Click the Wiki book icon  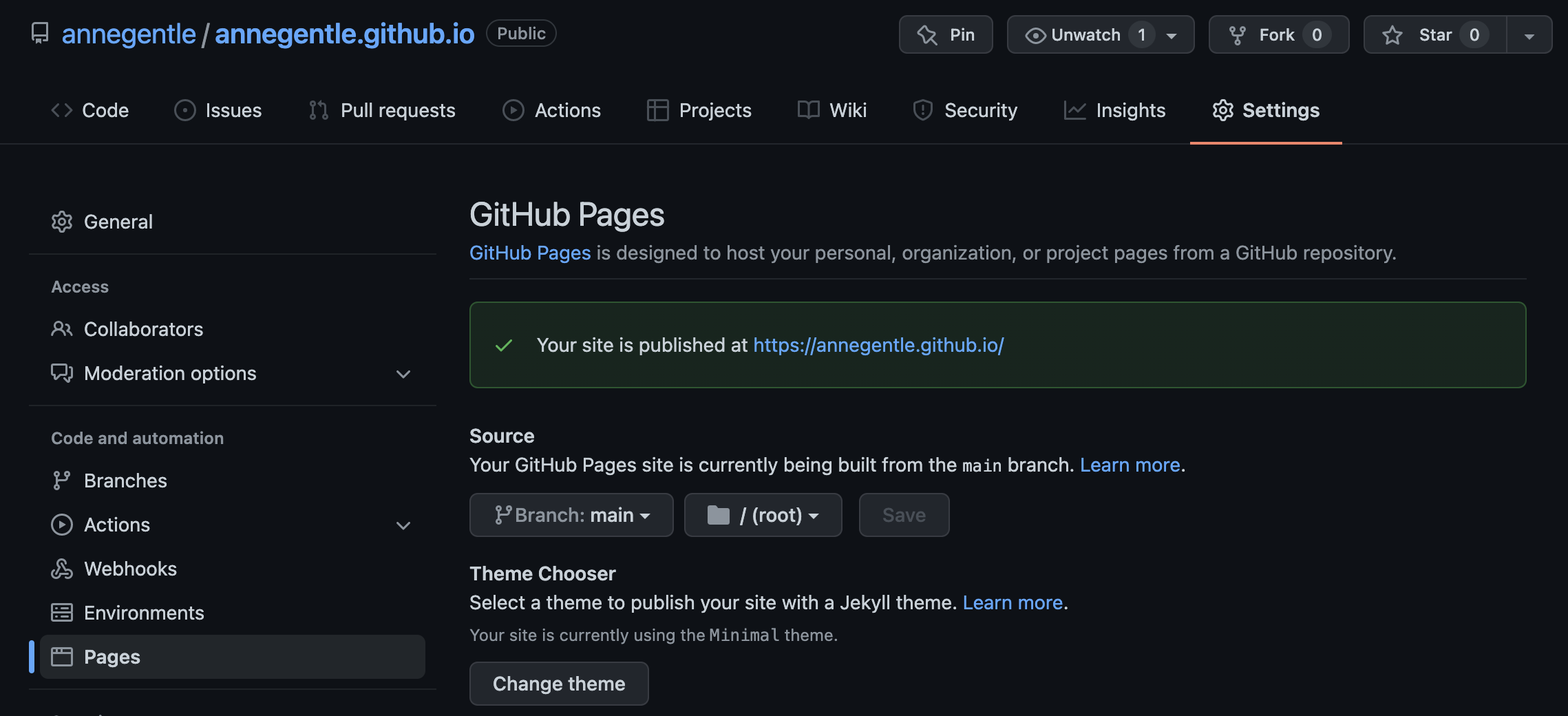pyautogui.click(x=809, y=110)
